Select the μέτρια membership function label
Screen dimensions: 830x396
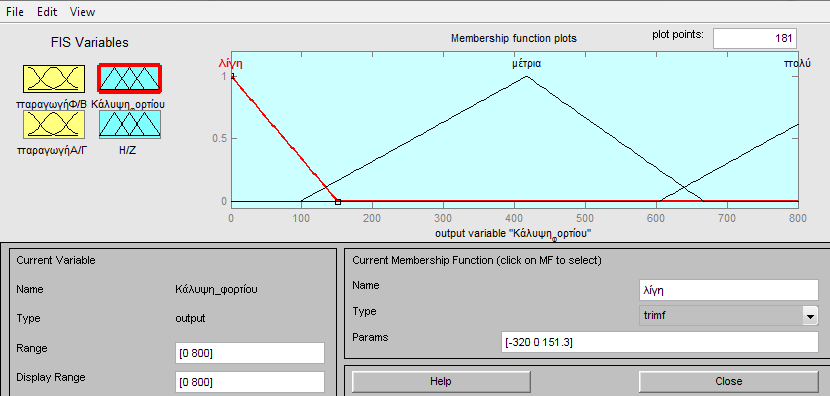(x=526, y=64)
